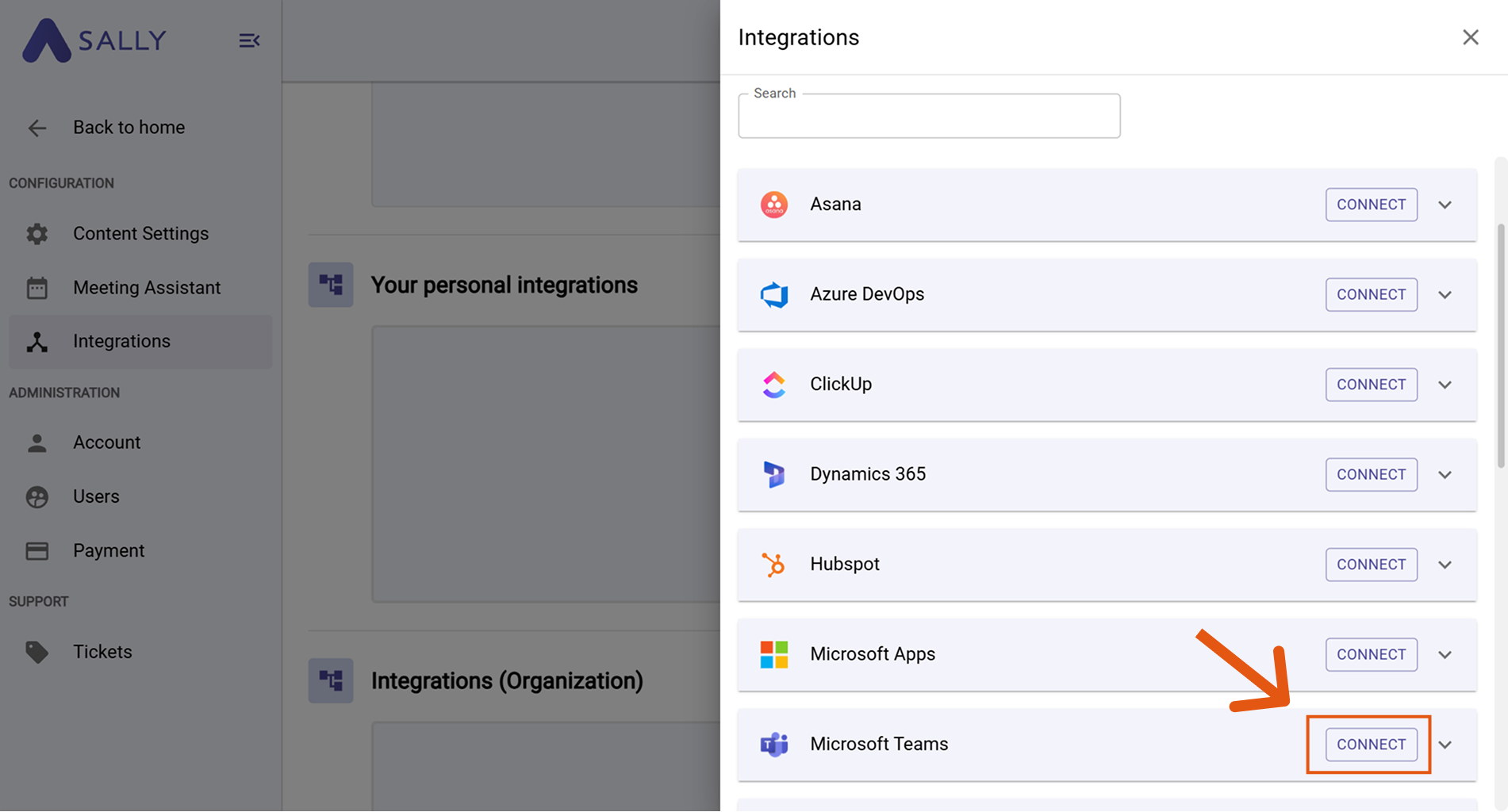Connect Microsoft Teams

(1371, 745)
